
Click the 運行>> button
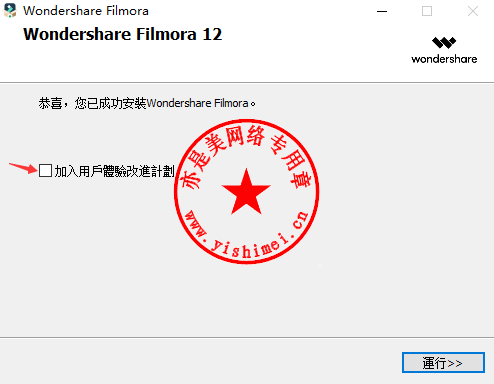443,362
